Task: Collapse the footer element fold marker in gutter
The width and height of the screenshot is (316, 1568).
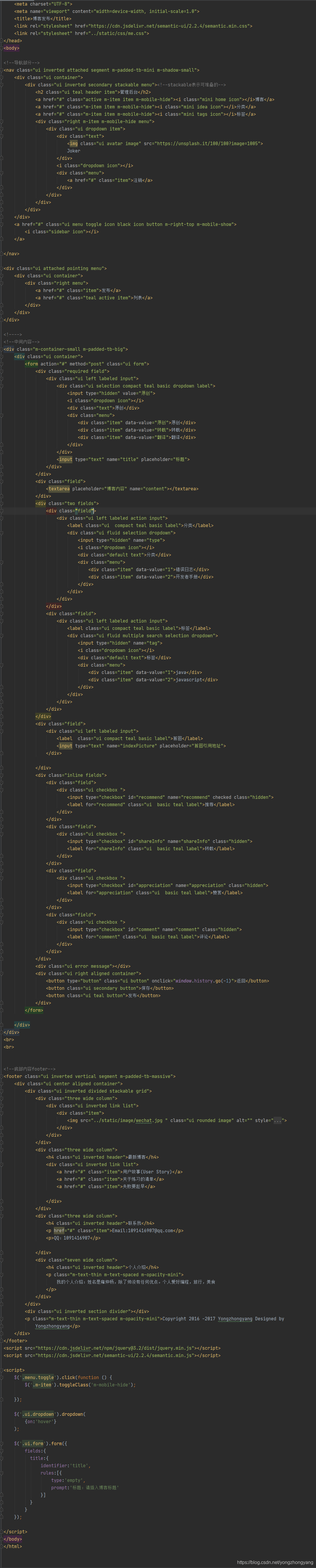Action: (x=2, y=1076)
